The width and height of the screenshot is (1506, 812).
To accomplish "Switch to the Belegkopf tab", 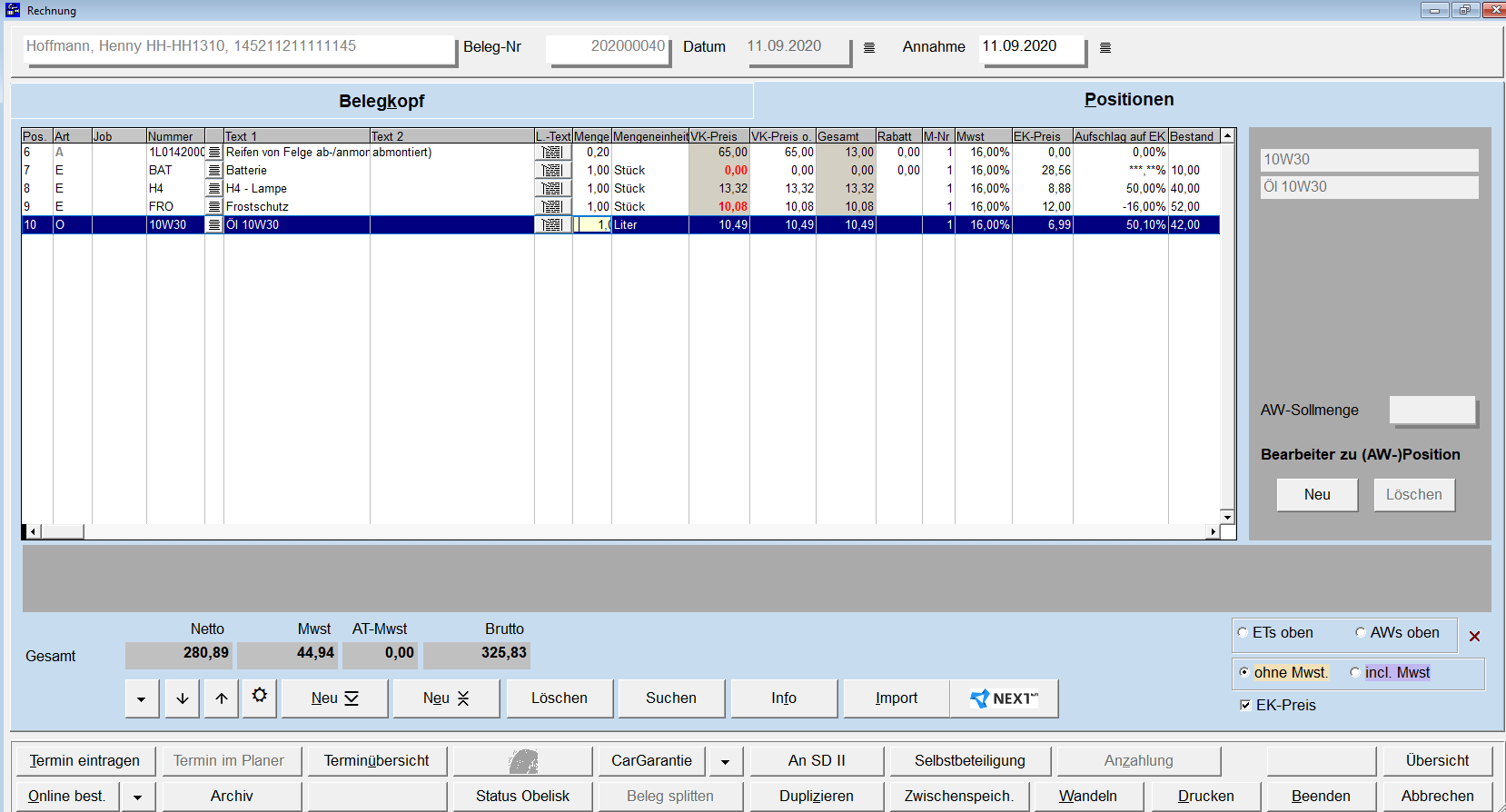I will 381,101.
